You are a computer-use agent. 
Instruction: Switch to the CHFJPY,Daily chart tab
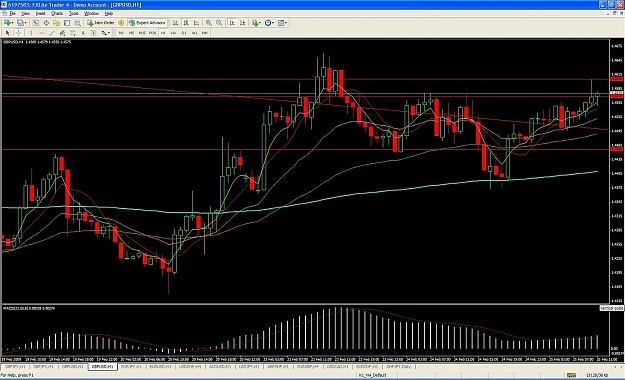(398, 366)
